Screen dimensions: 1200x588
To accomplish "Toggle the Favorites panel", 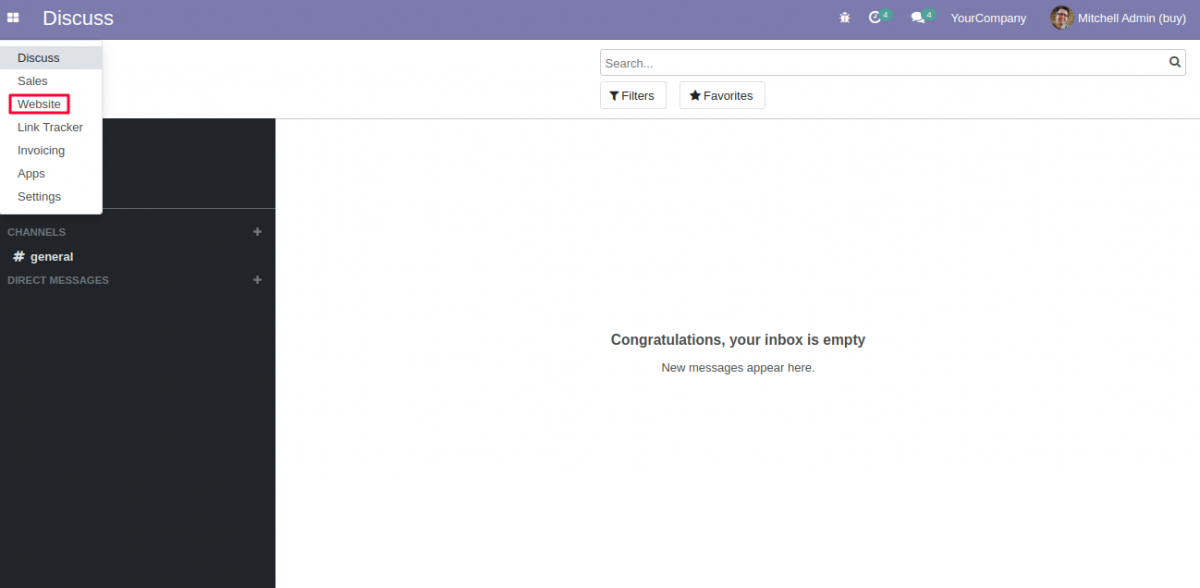I will pyautogui.click(x=722, y=95).
